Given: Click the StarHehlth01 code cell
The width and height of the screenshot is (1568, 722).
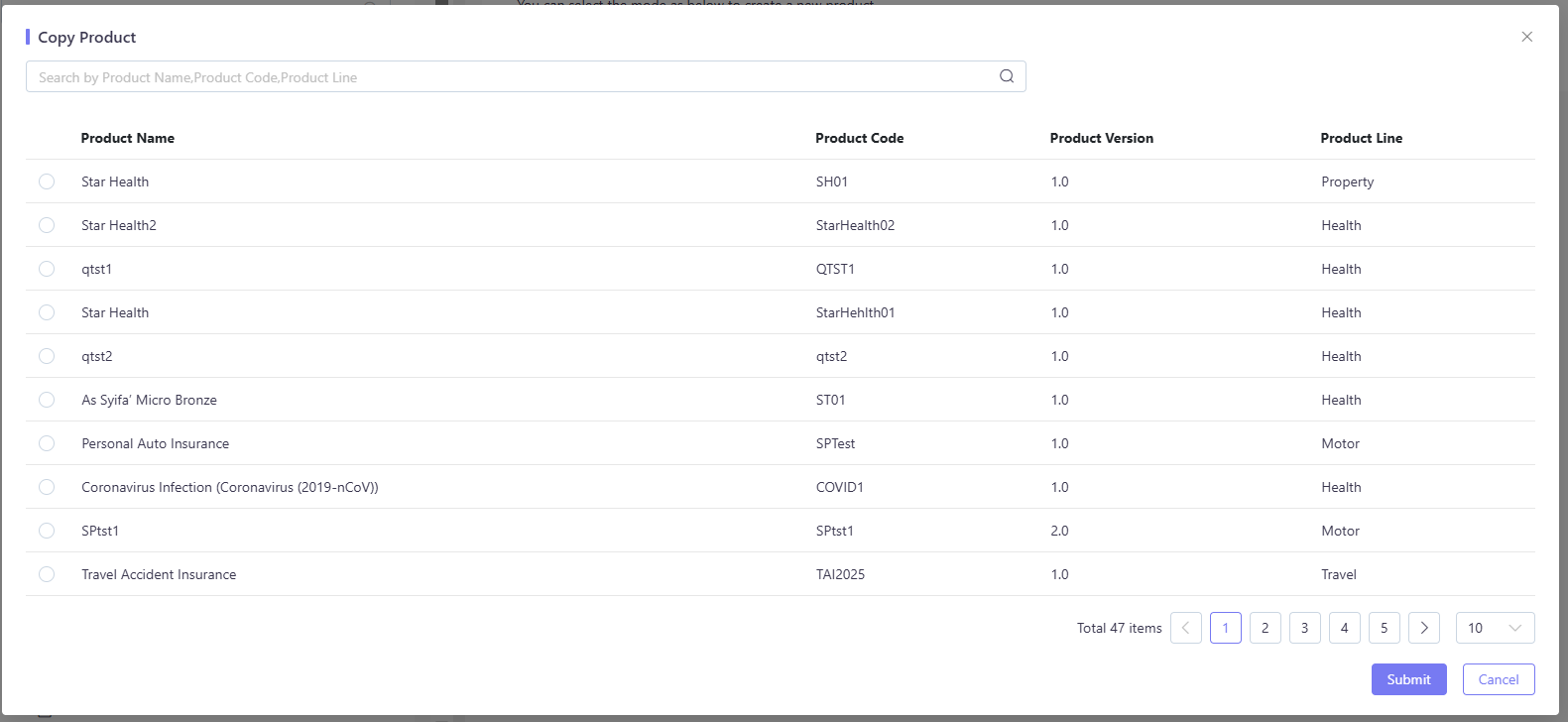Looking at the screenshot, I should (856, 312).
